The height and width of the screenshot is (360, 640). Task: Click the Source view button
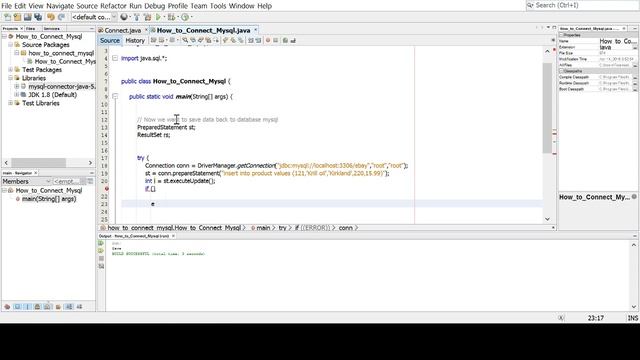click(x=110, y=40)
